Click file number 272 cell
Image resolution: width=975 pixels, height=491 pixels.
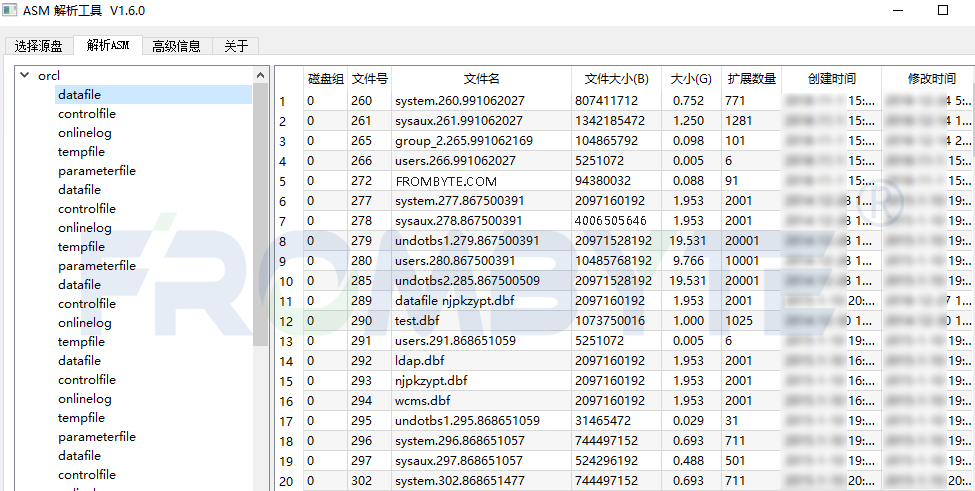point(370,181)
